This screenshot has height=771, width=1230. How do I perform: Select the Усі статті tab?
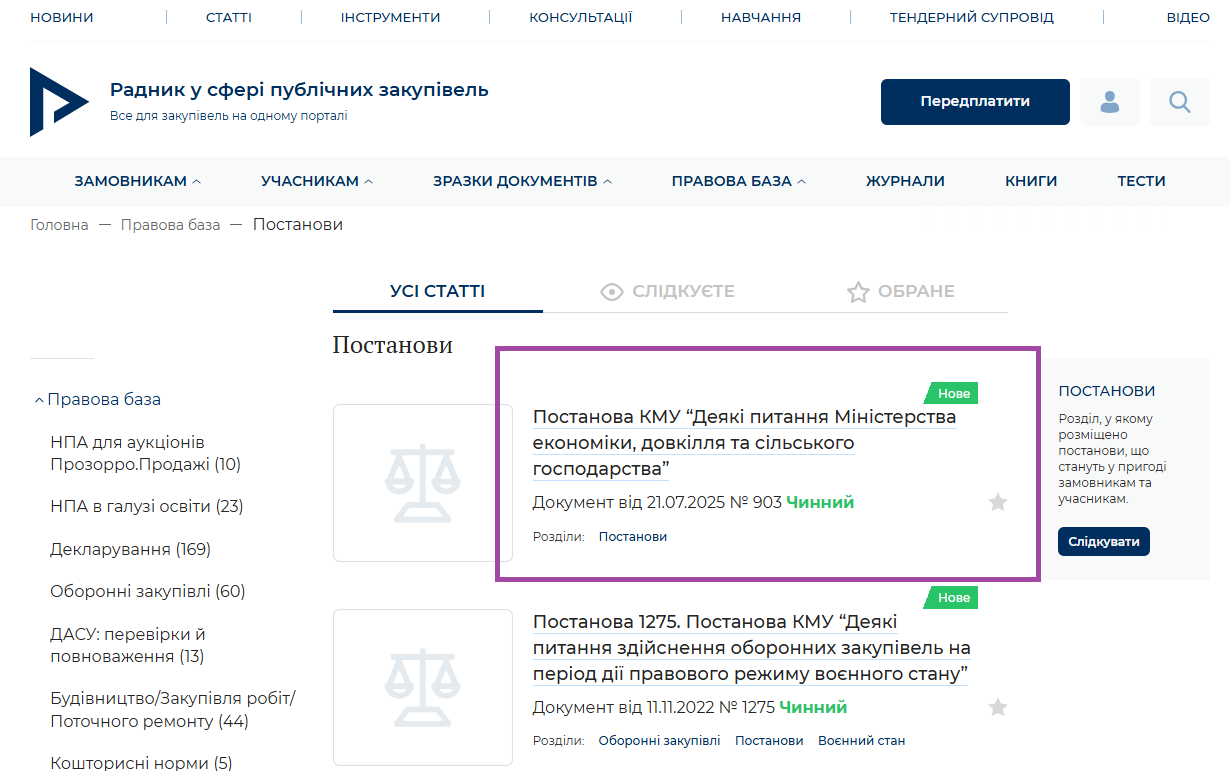[x=437, y=292]
